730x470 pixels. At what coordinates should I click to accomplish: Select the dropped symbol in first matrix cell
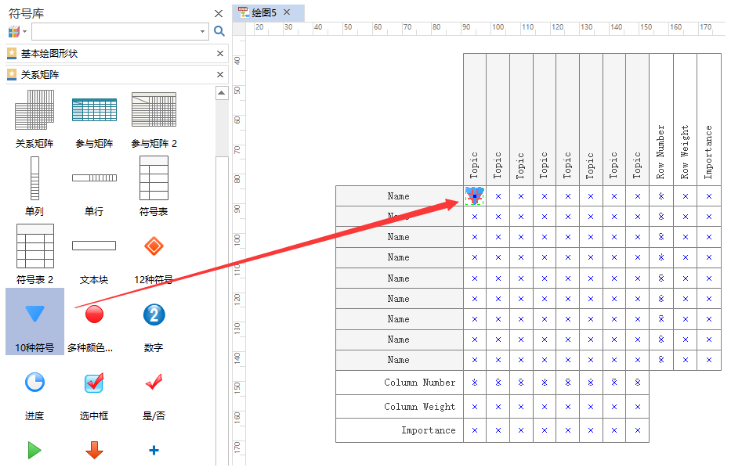click(x=474, y=196)
